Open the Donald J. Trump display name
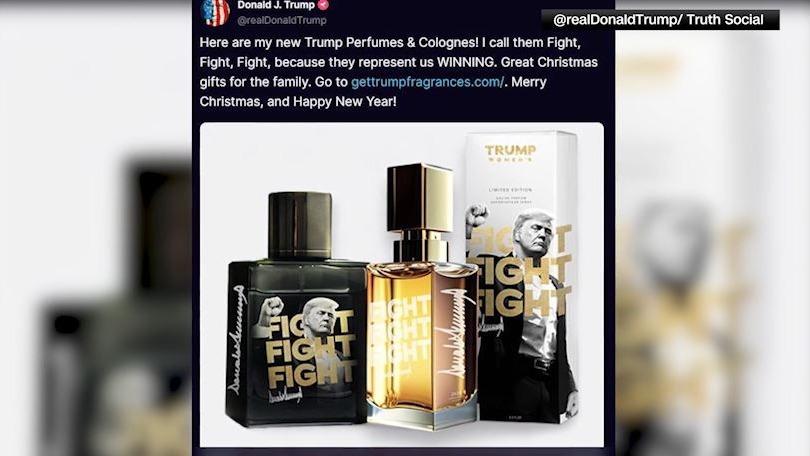Image resolution: width=810 pixels, height=456 pixels. pos(276,5)
